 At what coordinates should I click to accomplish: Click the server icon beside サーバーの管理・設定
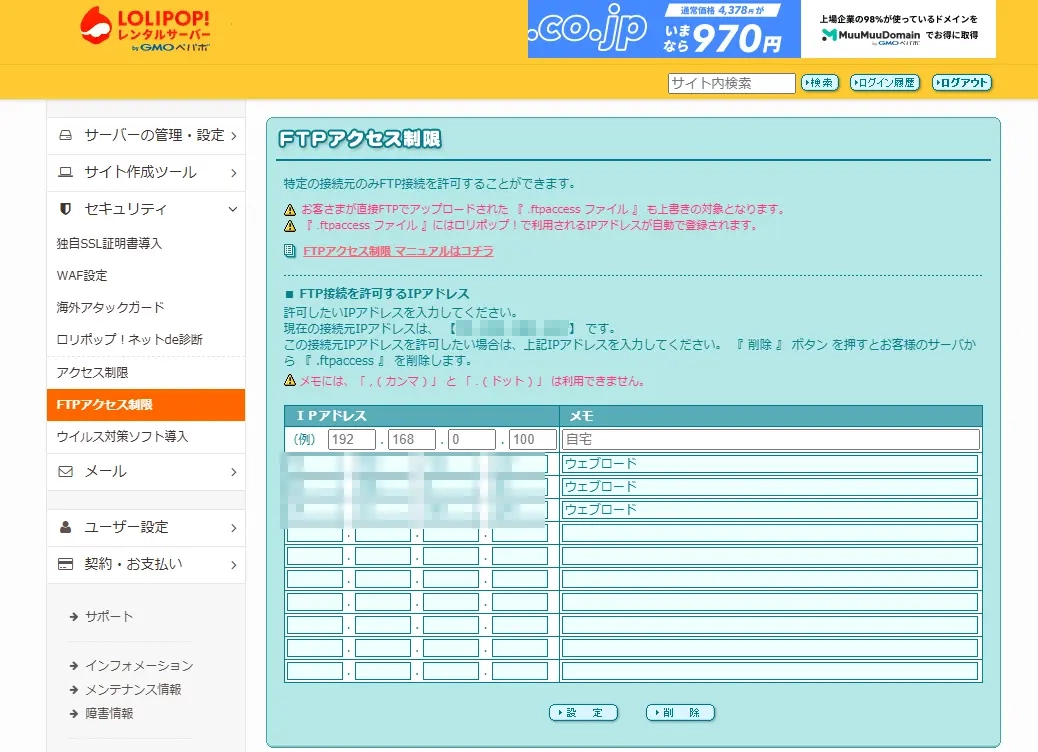coord(66,135)
